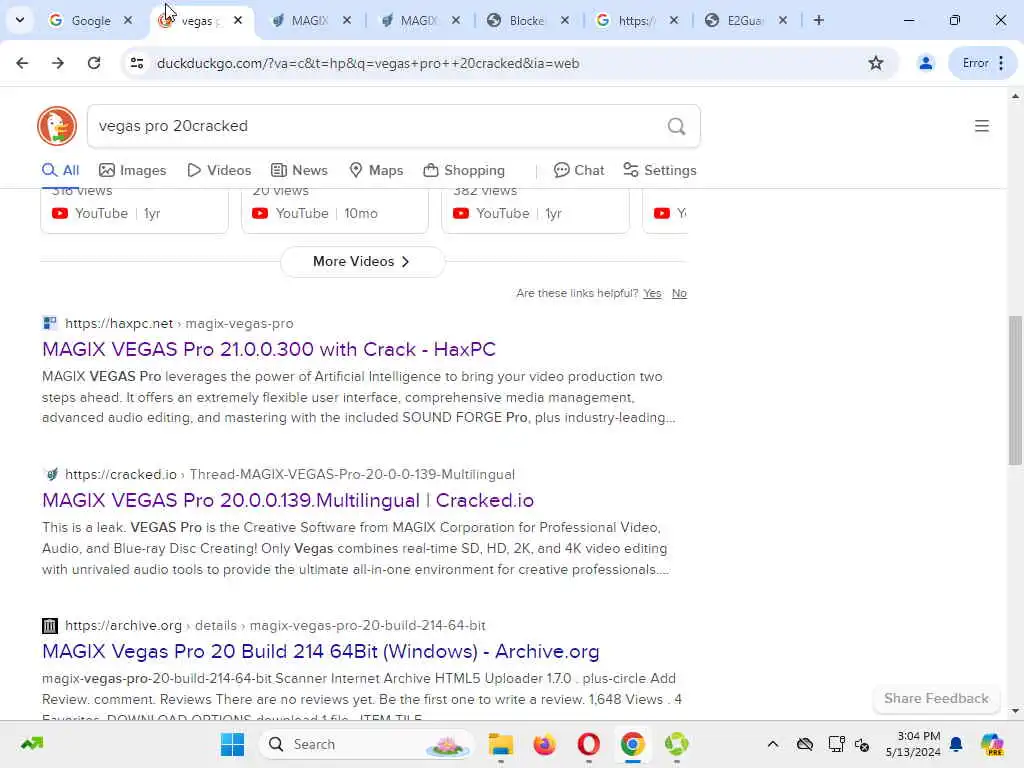This screenshot has width=1024, height=768.
Task: Select the News search filter
Action: (299, 170)
